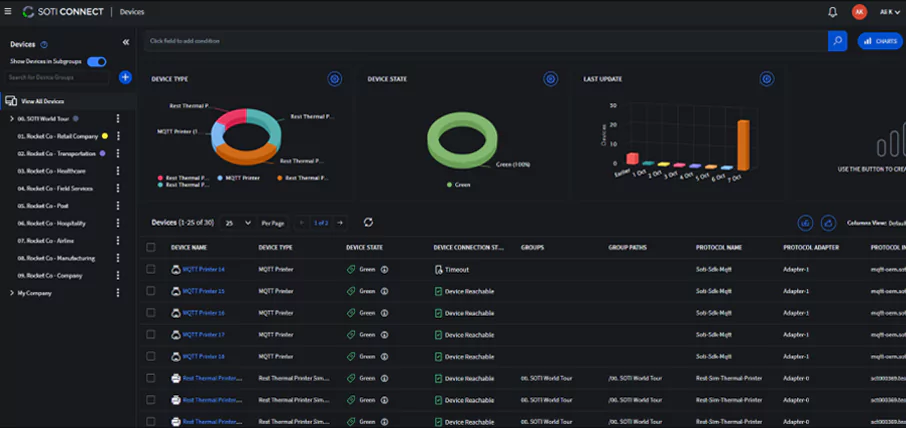Open options for 00. SOTI World Tour
906x428 pixels.
[x=118, y=118]
